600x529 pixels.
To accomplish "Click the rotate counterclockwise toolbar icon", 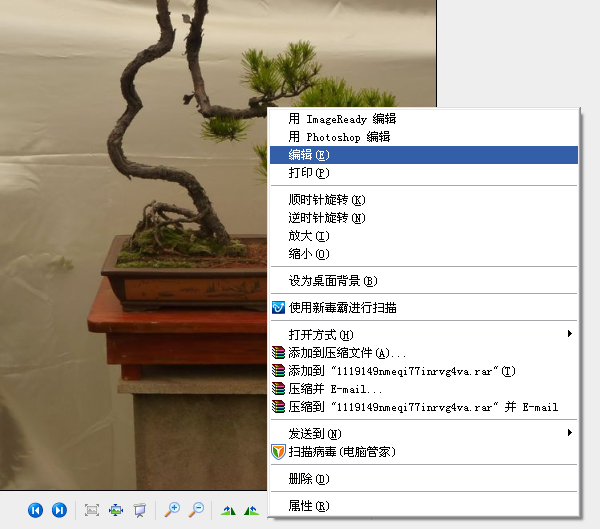I will coord(251,510).
